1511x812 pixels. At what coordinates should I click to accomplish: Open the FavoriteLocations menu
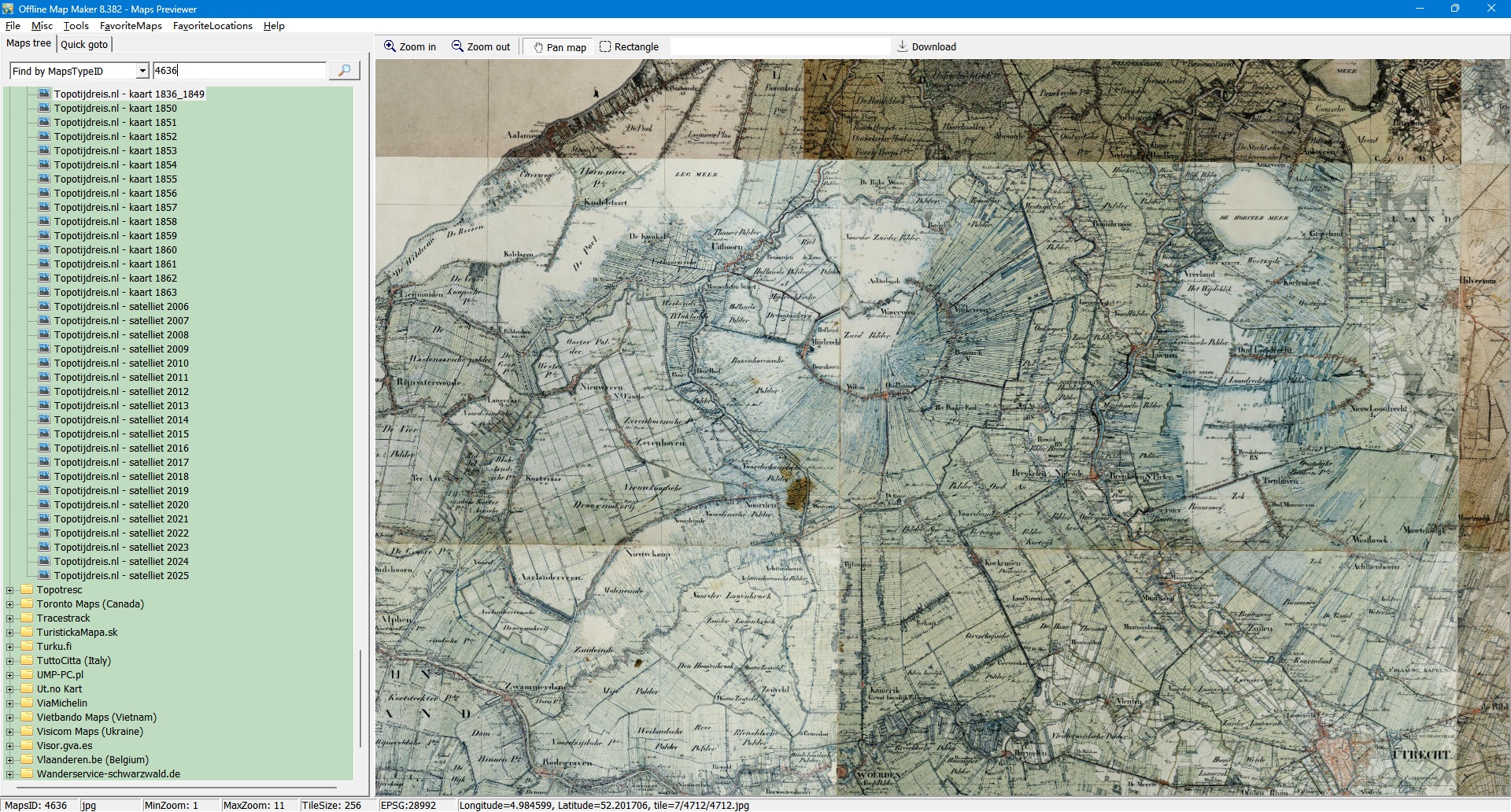tap(212, 26)
